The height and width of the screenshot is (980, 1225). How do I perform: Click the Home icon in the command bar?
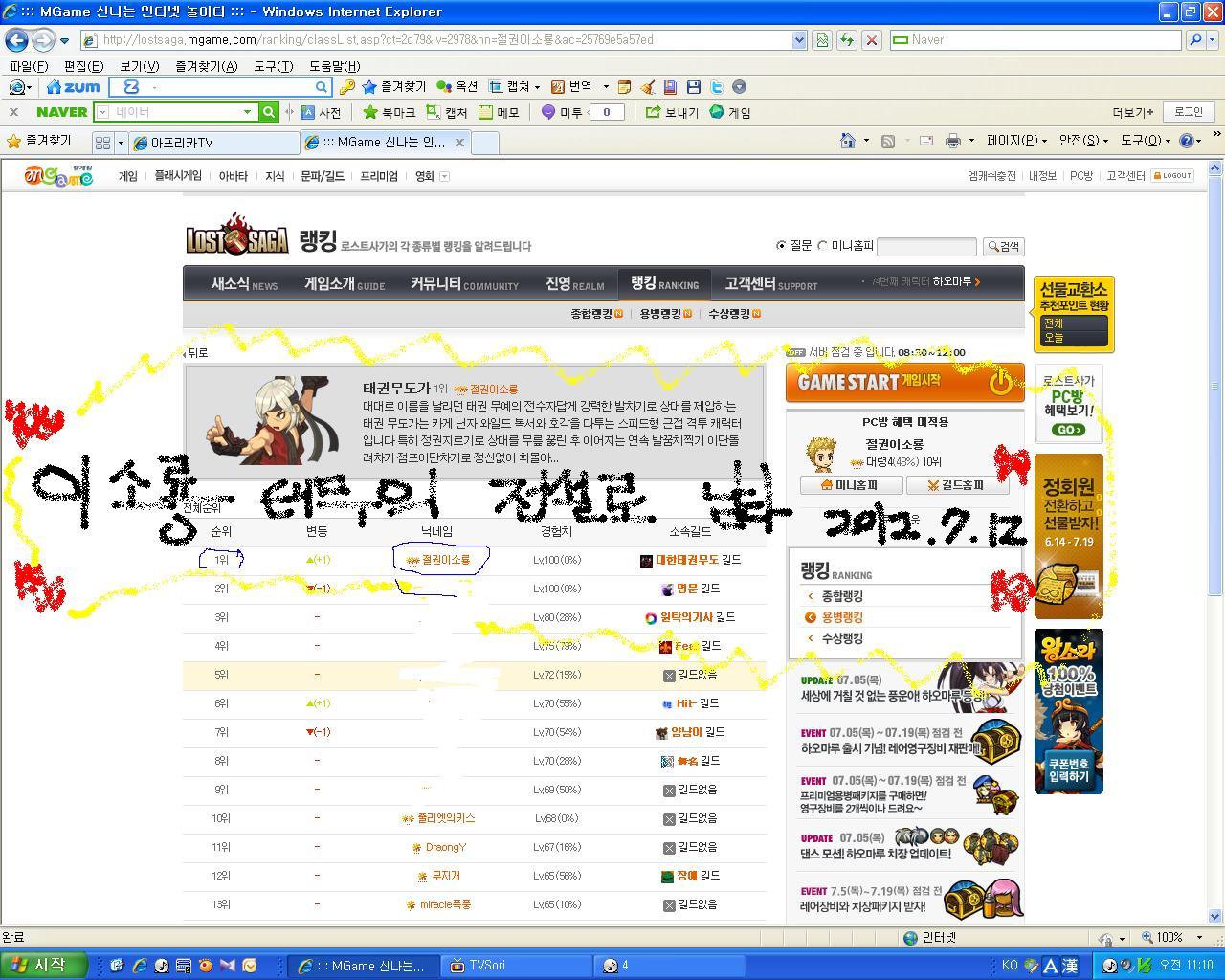(x=847, y=141)
